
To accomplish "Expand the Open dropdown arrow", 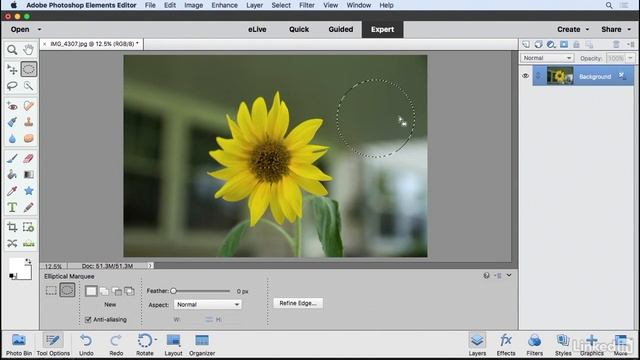I will coord(40,29).
